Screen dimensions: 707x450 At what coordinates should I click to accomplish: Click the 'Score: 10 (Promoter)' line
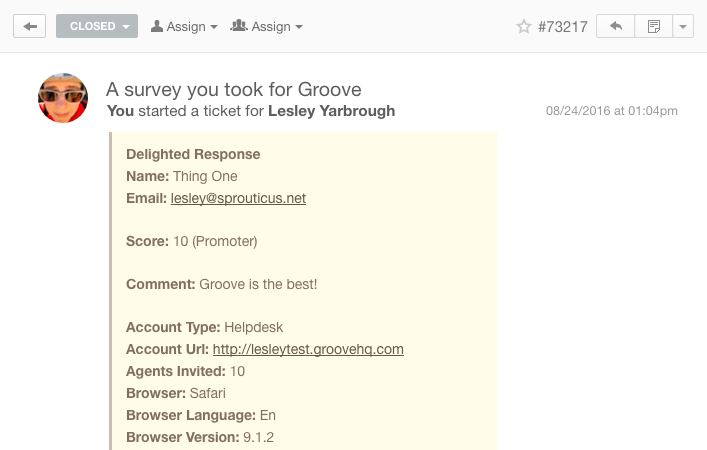192,241
